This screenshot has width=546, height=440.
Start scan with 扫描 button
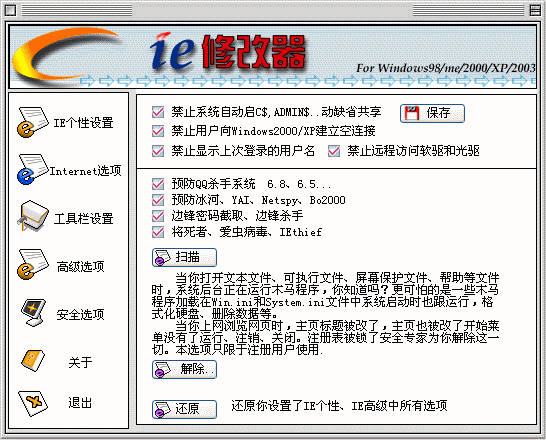[x=184, y=258]
